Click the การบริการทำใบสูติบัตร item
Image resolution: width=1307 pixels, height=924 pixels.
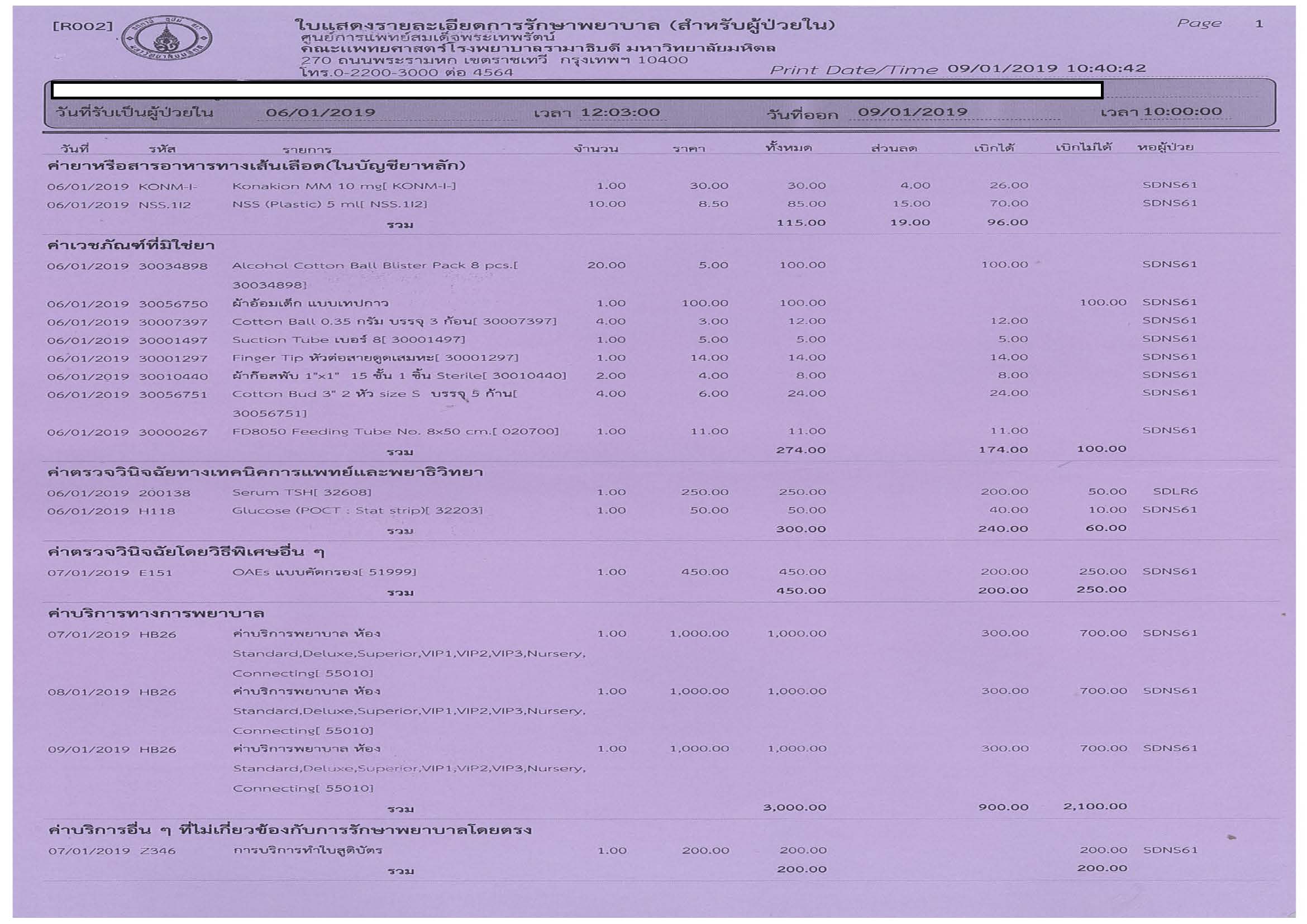tap(307, 850)
